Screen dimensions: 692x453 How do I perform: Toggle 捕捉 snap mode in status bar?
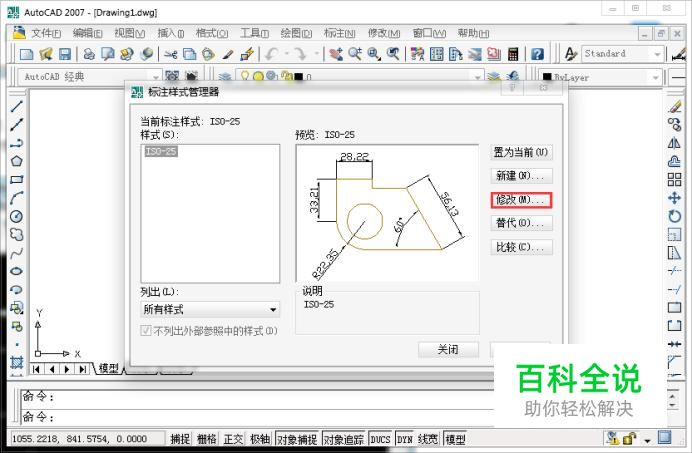[180, 439]
